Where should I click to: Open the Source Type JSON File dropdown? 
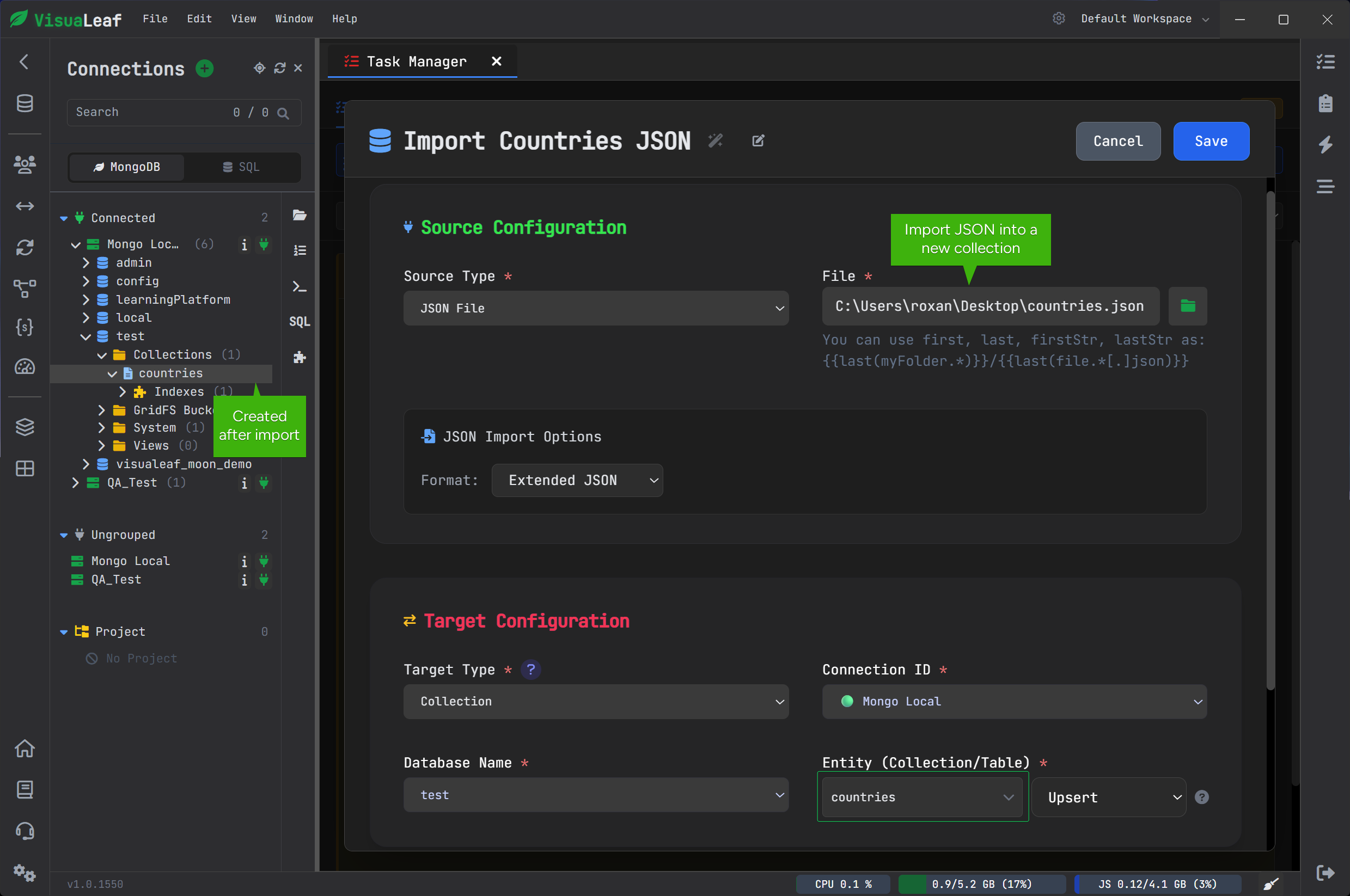(x=596, y=308)
